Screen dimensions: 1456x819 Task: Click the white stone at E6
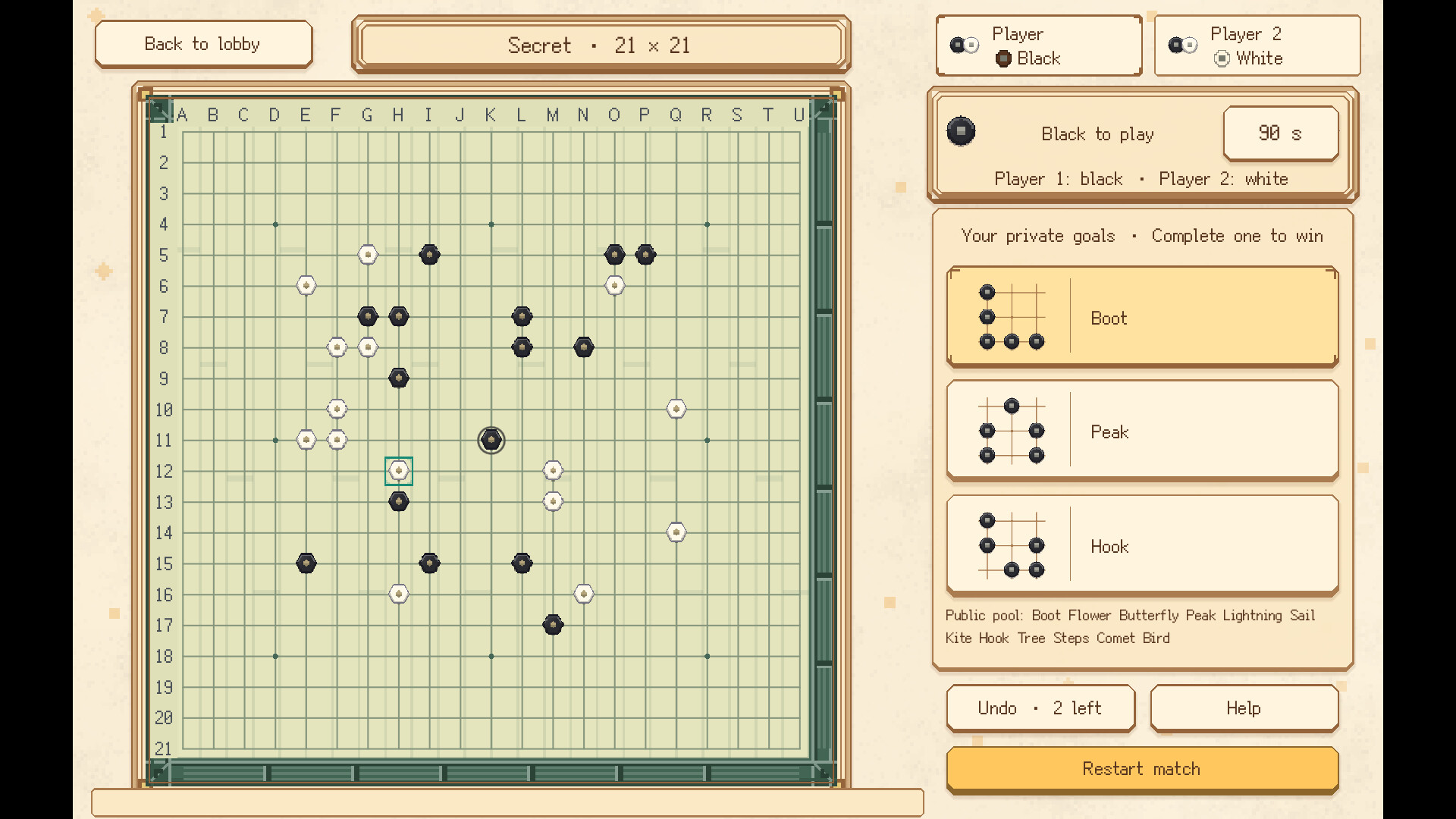click(306, 286)
